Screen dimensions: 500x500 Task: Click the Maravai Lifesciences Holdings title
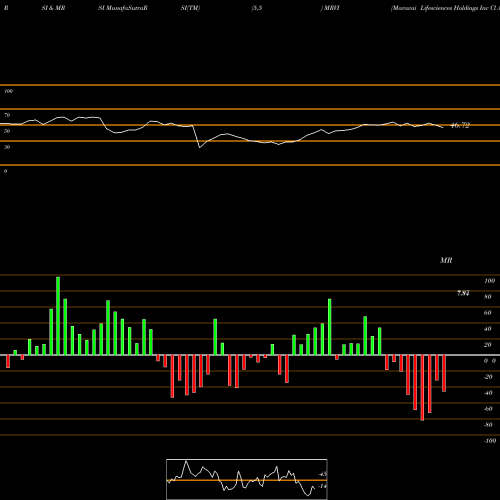coord(445,8)
